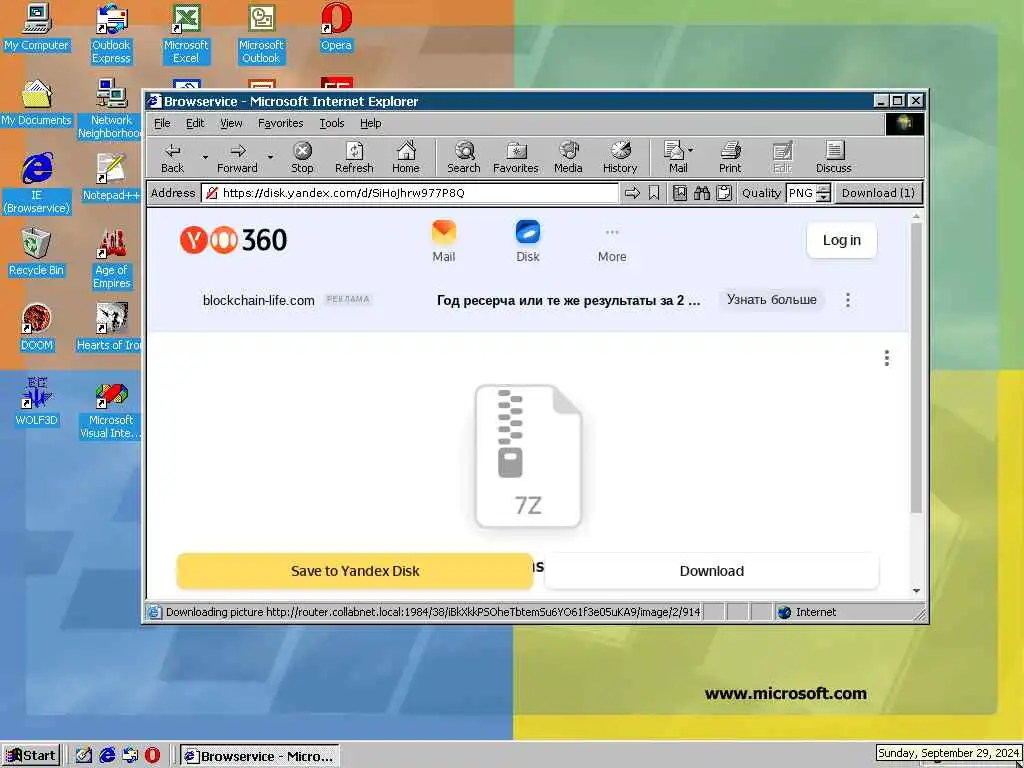Open the View menu
Viewport: 1024px width, 768px height.
click(x=231, y=123)
